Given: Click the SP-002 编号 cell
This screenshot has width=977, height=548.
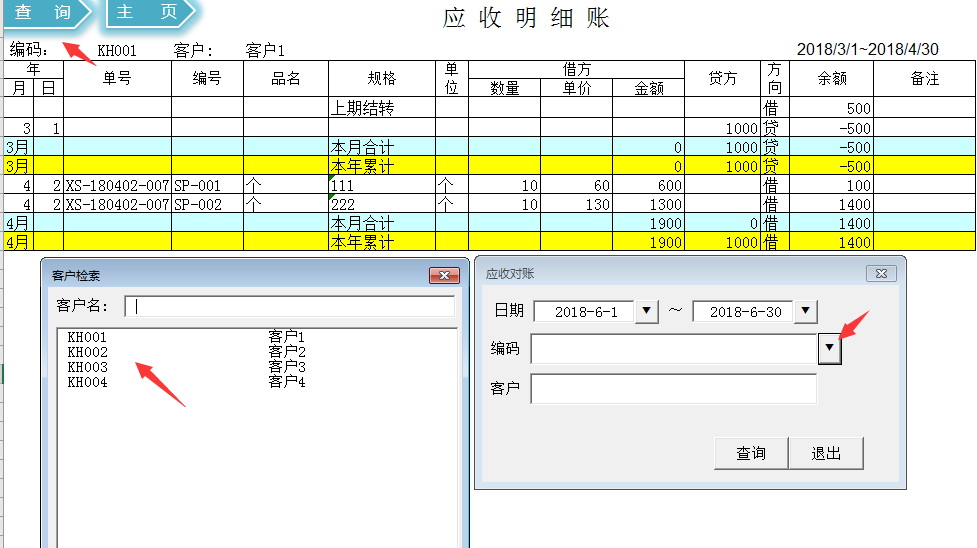Looking at the screenshot, I should coord(207,204).
